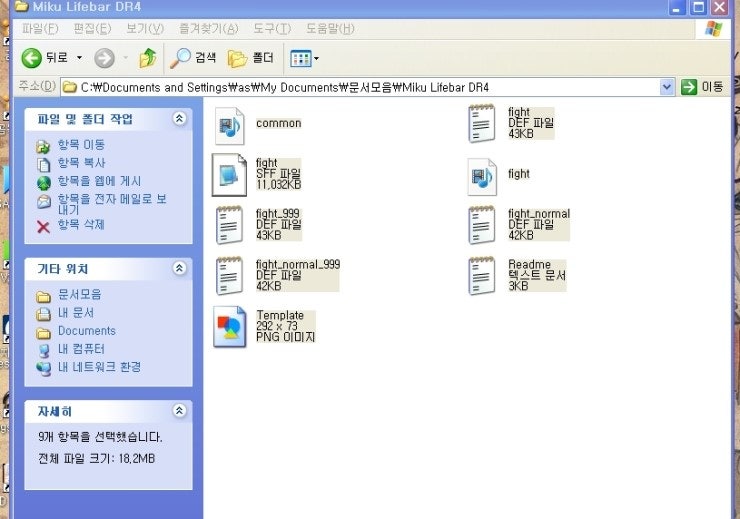Click the grayed Forward arrow button

[x=104, y=58]
